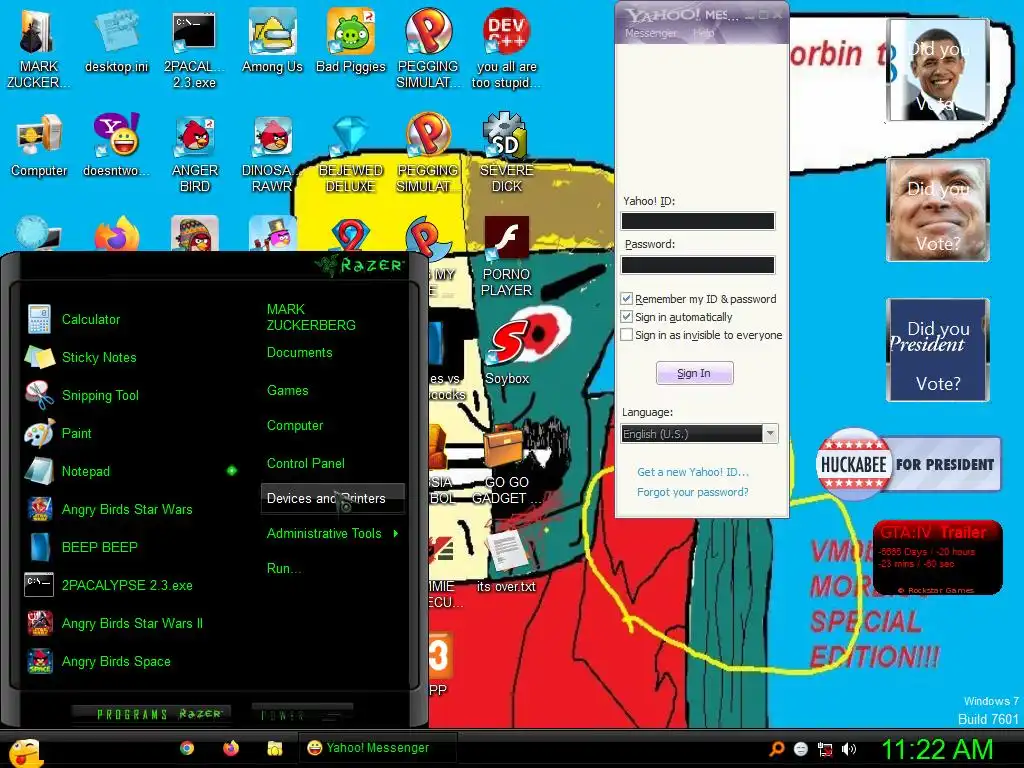This screenshot has height=768, width=1024.
Task: Open the Yahoo doesntwo... desktop shortcut
Action: [x=117, y=145]
